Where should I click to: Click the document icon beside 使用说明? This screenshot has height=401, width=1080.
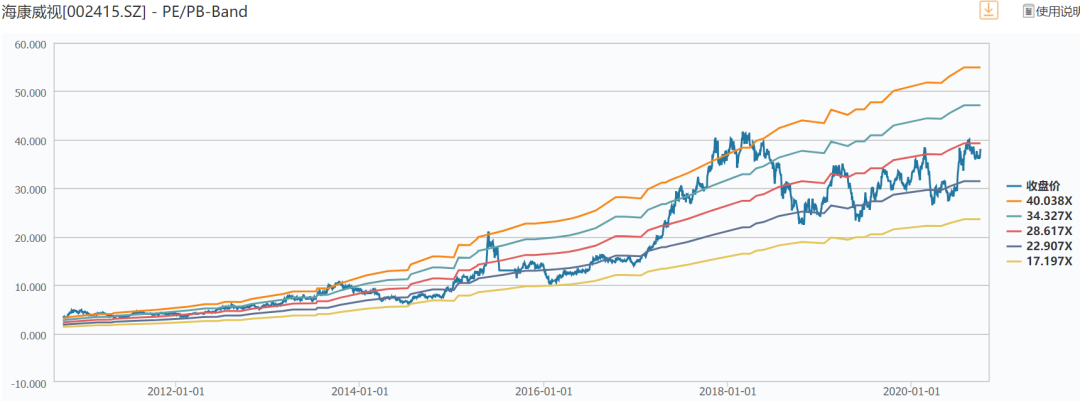(x=1028, y=11)
